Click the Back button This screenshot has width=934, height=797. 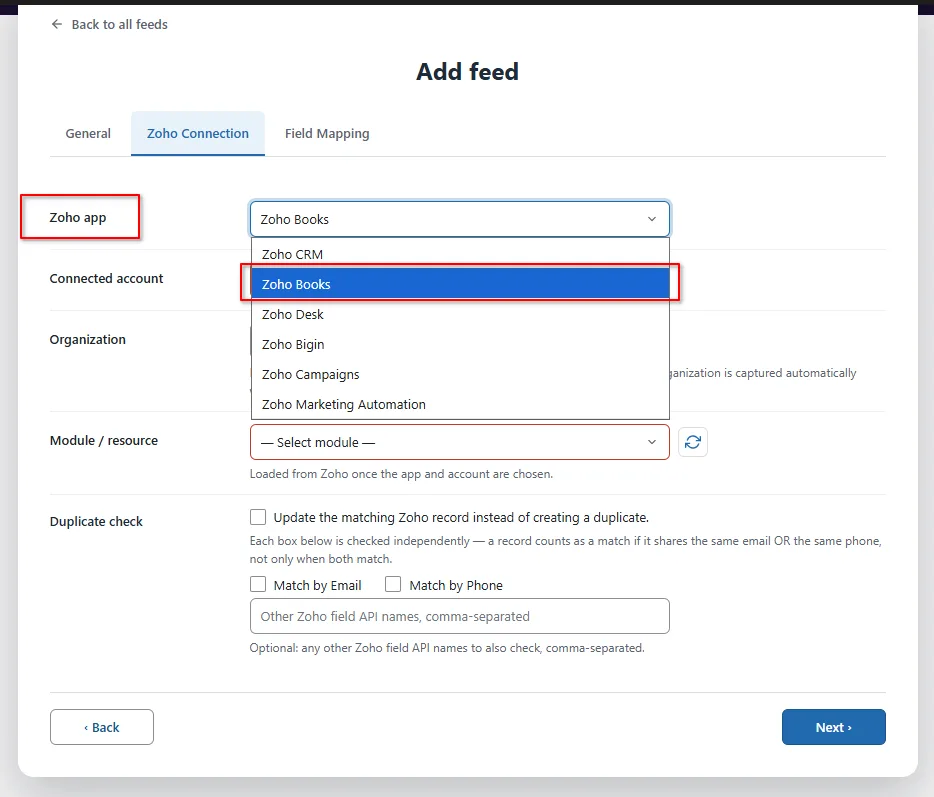point(102,727)
